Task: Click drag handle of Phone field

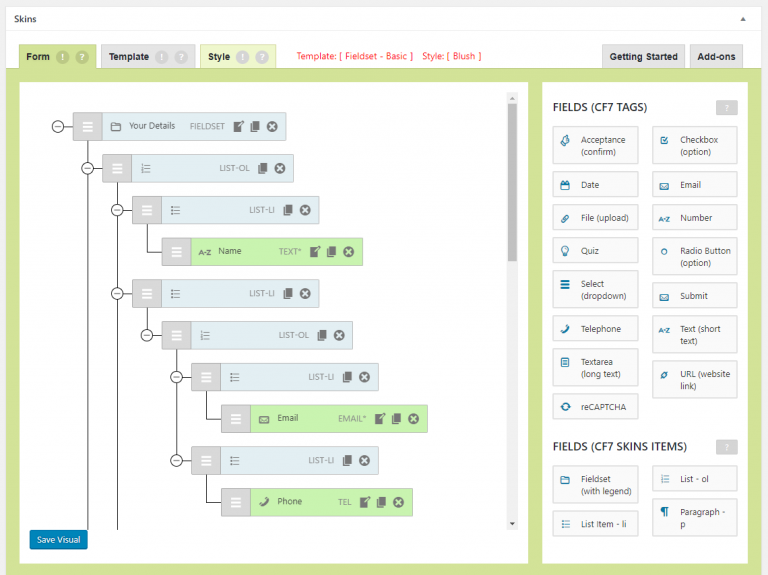Action: [x=236, y=502]
